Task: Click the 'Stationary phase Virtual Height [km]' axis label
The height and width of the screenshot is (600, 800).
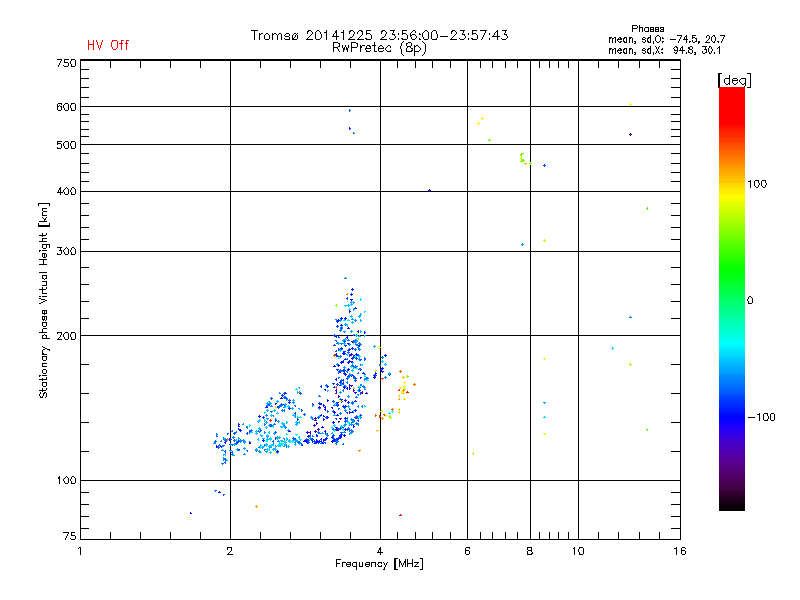Action: pos(44,301)
